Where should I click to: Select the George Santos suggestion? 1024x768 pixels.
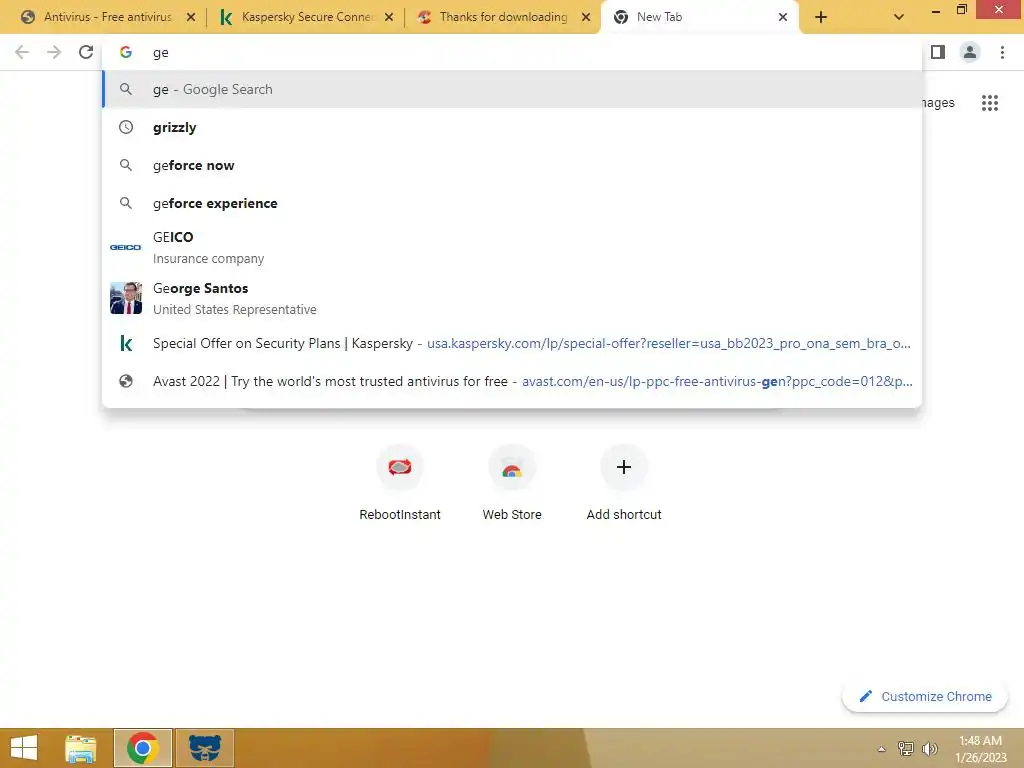(513, 298)
